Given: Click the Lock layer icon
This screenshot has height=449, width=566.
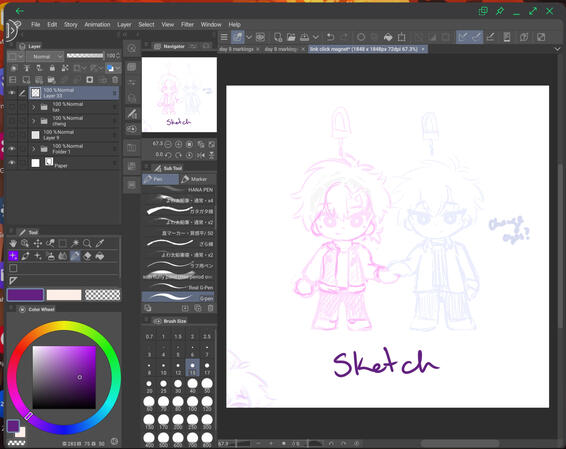Looking at the screenshot, I should [x=52, y=68].
